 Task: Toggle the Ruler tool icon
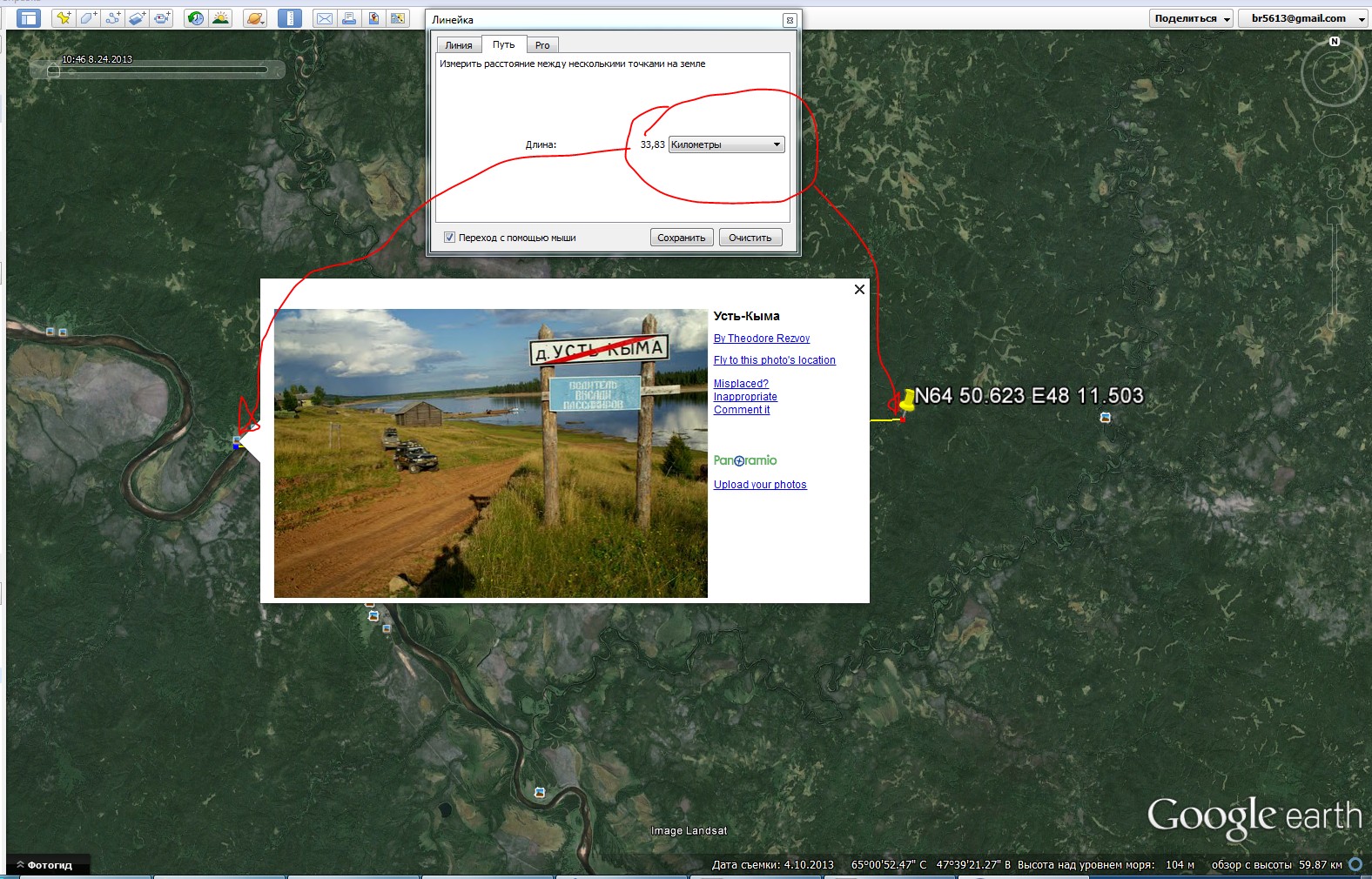pos(290,18)
